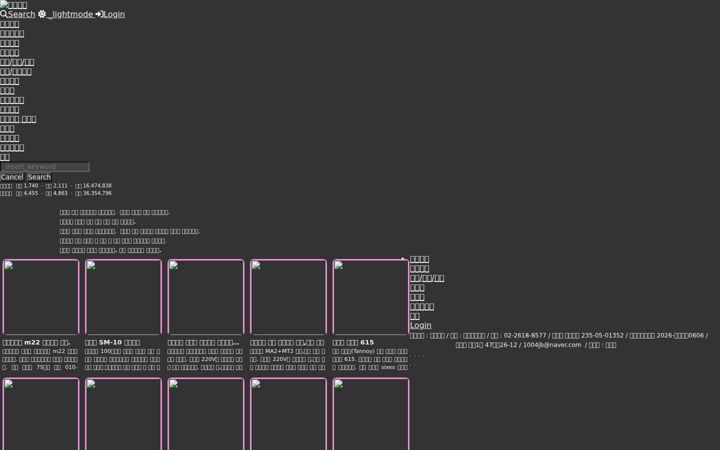Click the phone number 02-2618-8577
Screen dimensions: 720x450
click(525, 336)
